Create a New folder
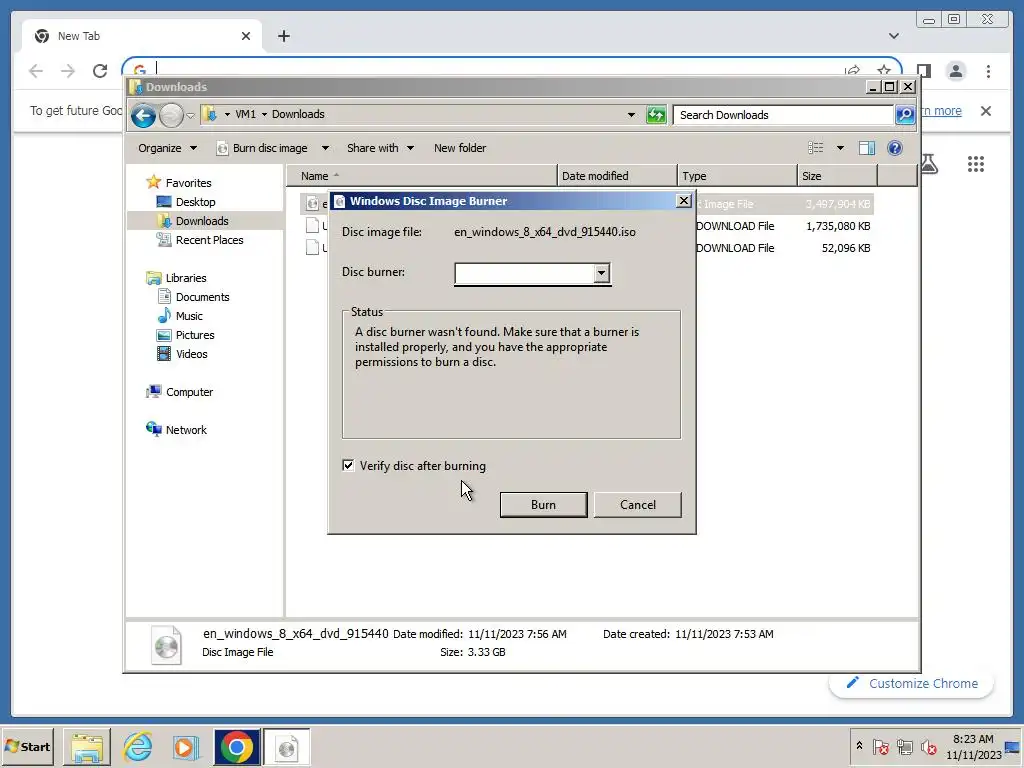This screenshot has width=1024, height=768. pyautogui.click(x=460, y=148)
